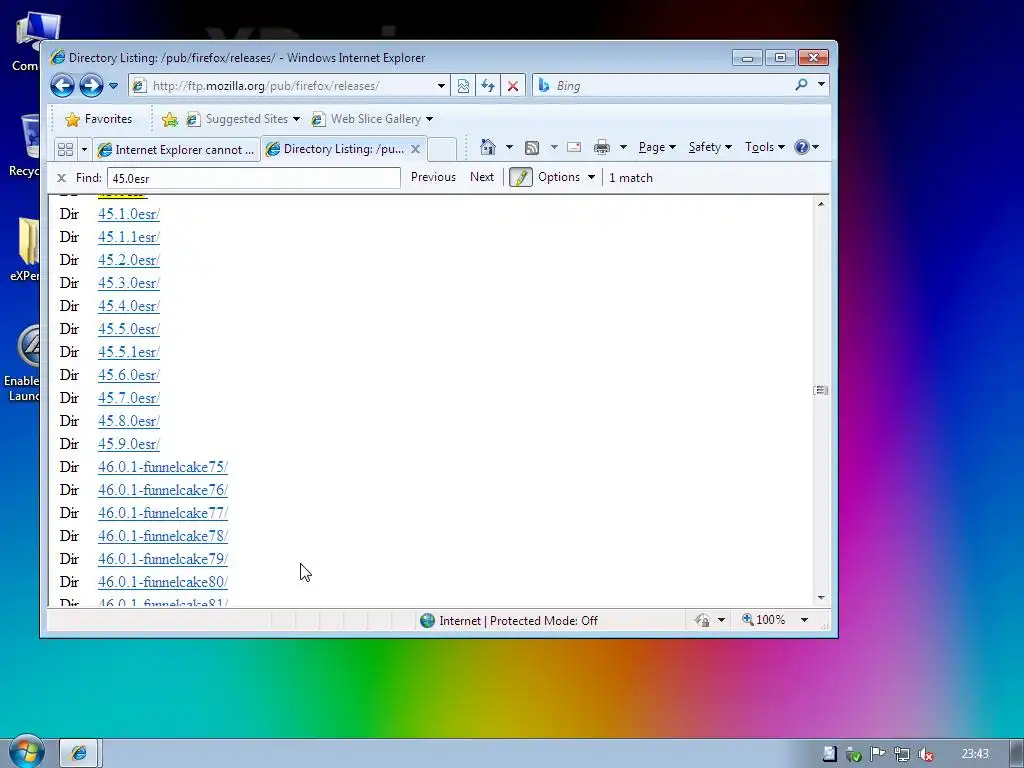Go forward with the Forward arrow button
Viewport: 1024px width, 768px height.
[x=91, y=86]
